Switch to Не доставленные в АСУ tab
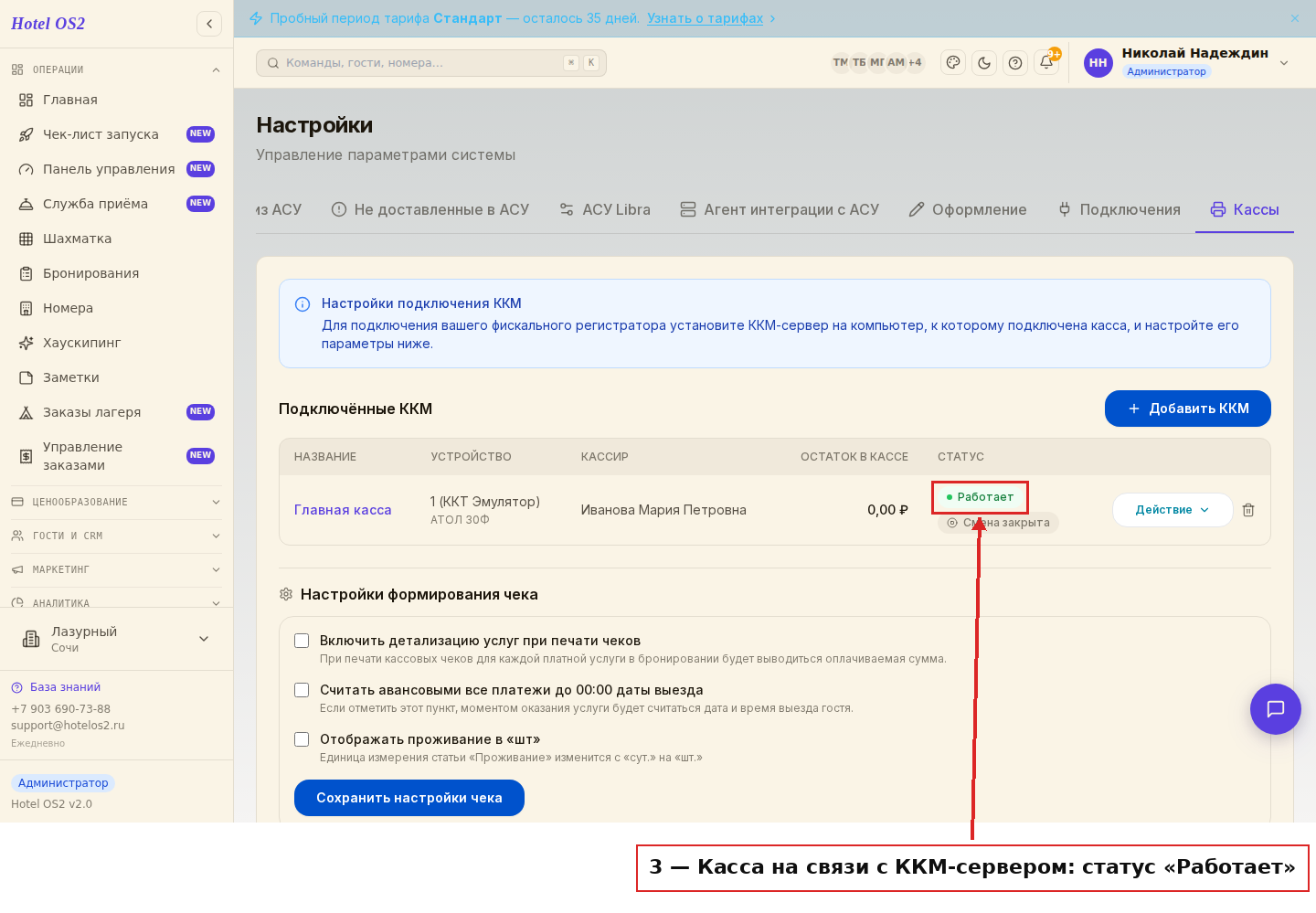 (x=430, y=209)
